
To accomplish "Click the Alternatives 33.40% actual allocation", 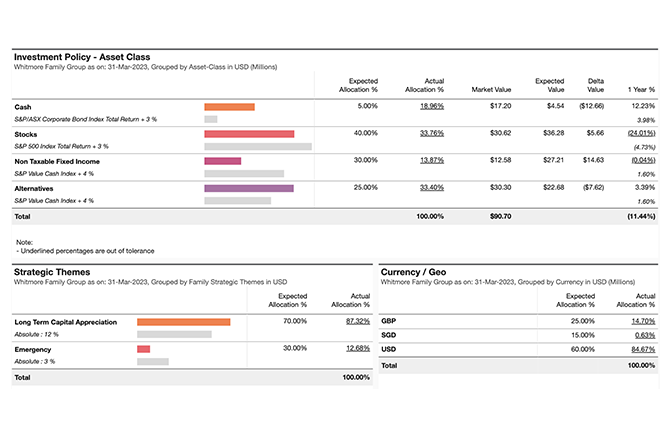I will tap(432, 187).
